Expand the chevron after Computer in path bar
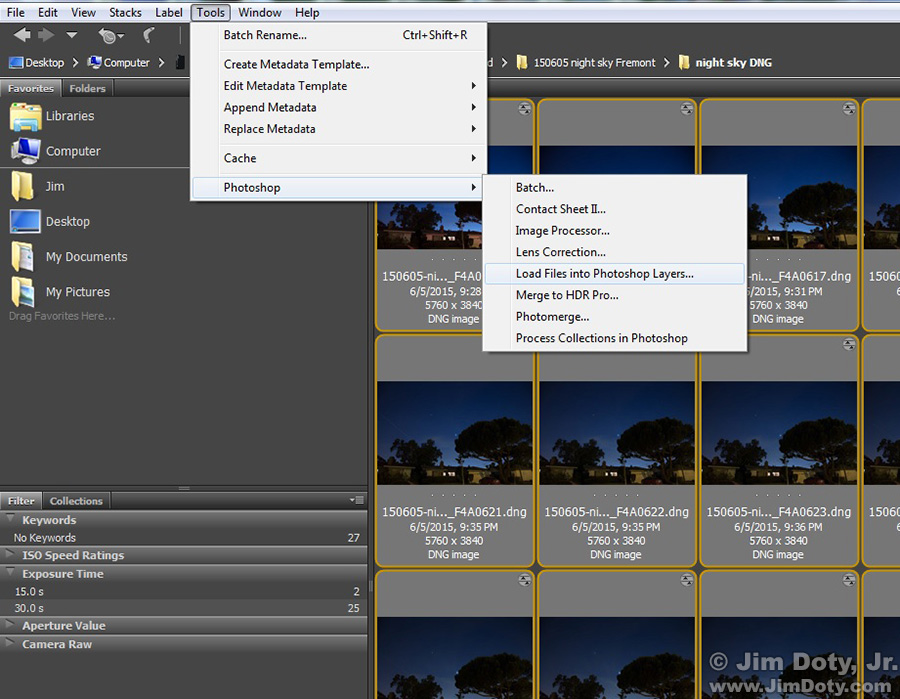 161,63
